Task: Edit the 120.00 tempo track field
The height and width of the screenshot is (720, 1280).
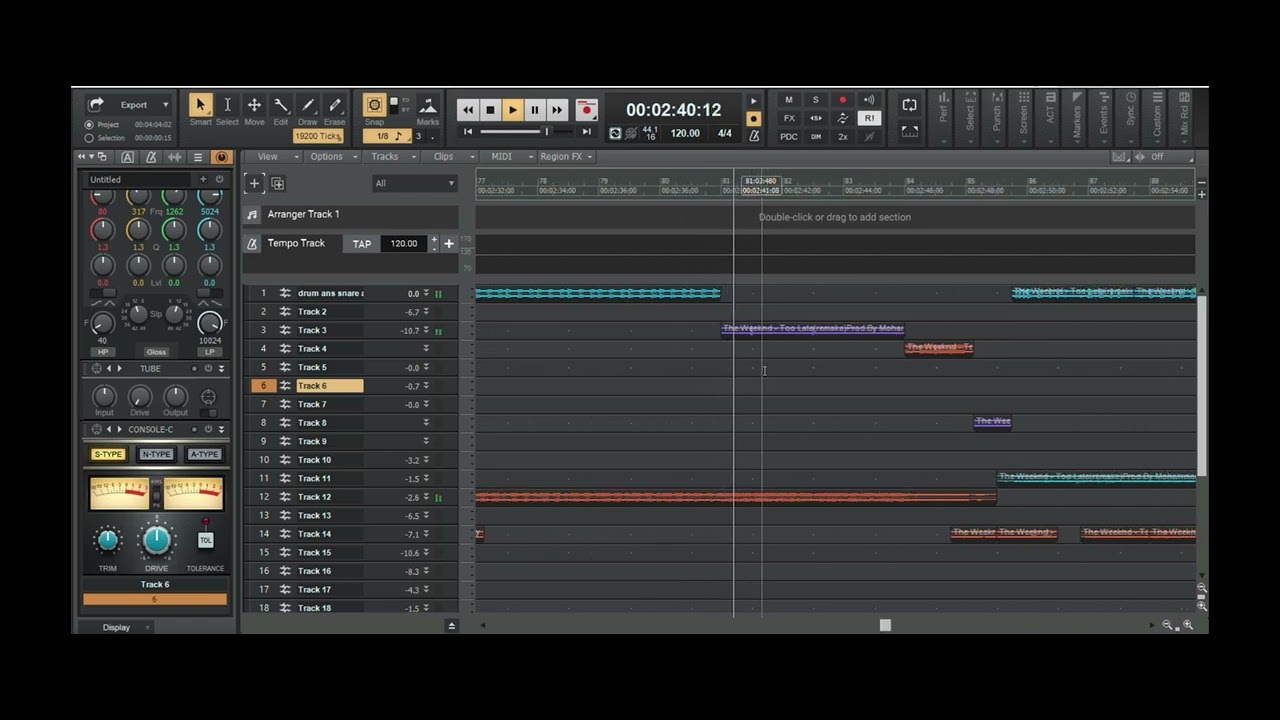Action: (x=404, y=244)
